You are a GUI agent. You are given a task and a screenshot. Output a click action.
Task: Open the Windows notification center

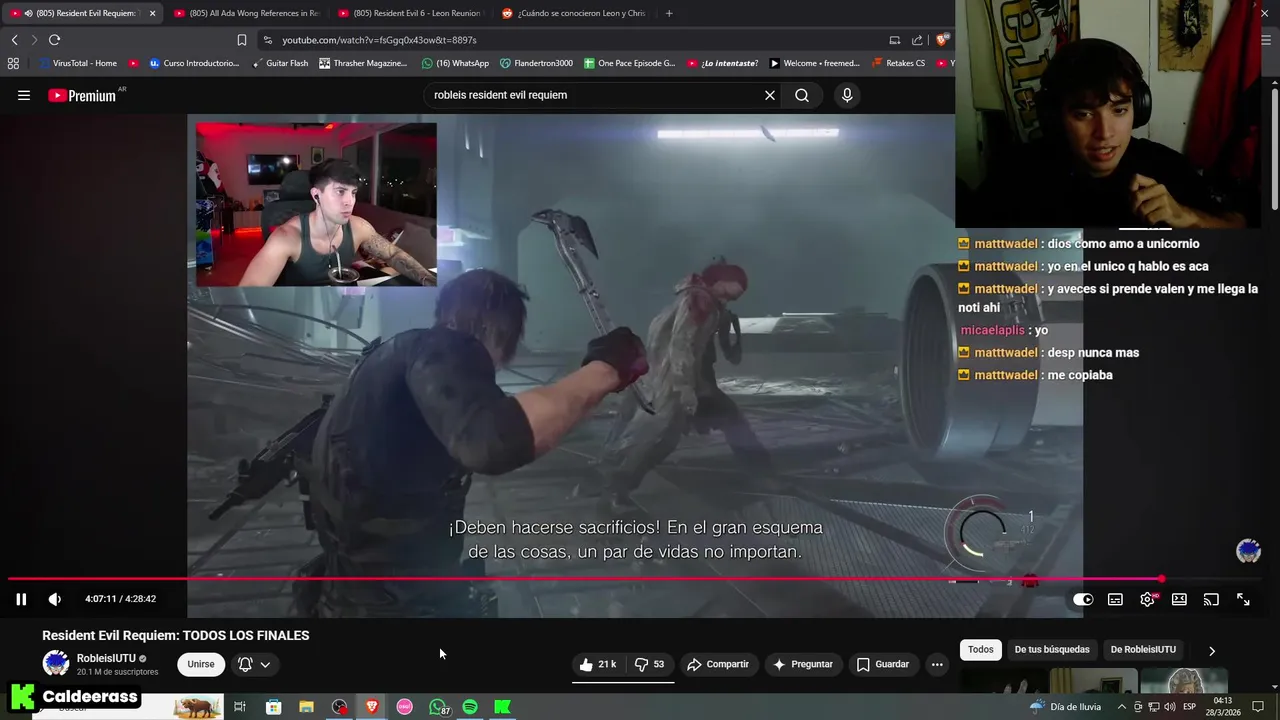pyautogui.click(x=1258, y=707)
